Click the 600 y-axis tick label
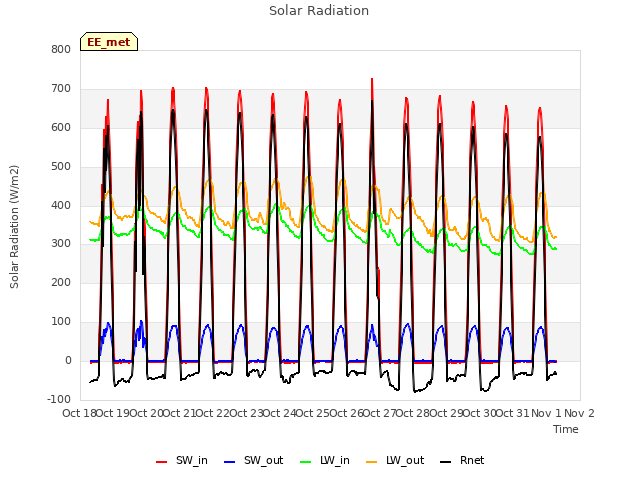Viewport: 640px width, 480px height. click(61, 127)
